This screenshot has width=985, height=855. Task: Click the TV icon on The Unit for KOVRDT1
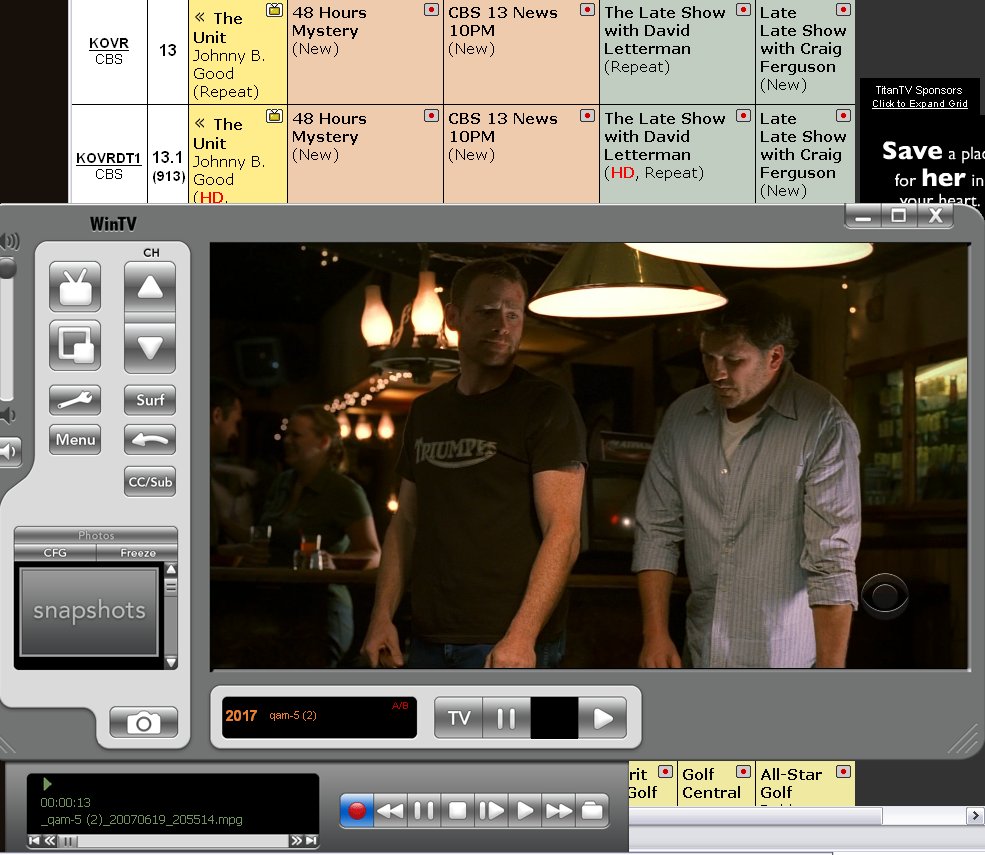(x=275, y=116)
